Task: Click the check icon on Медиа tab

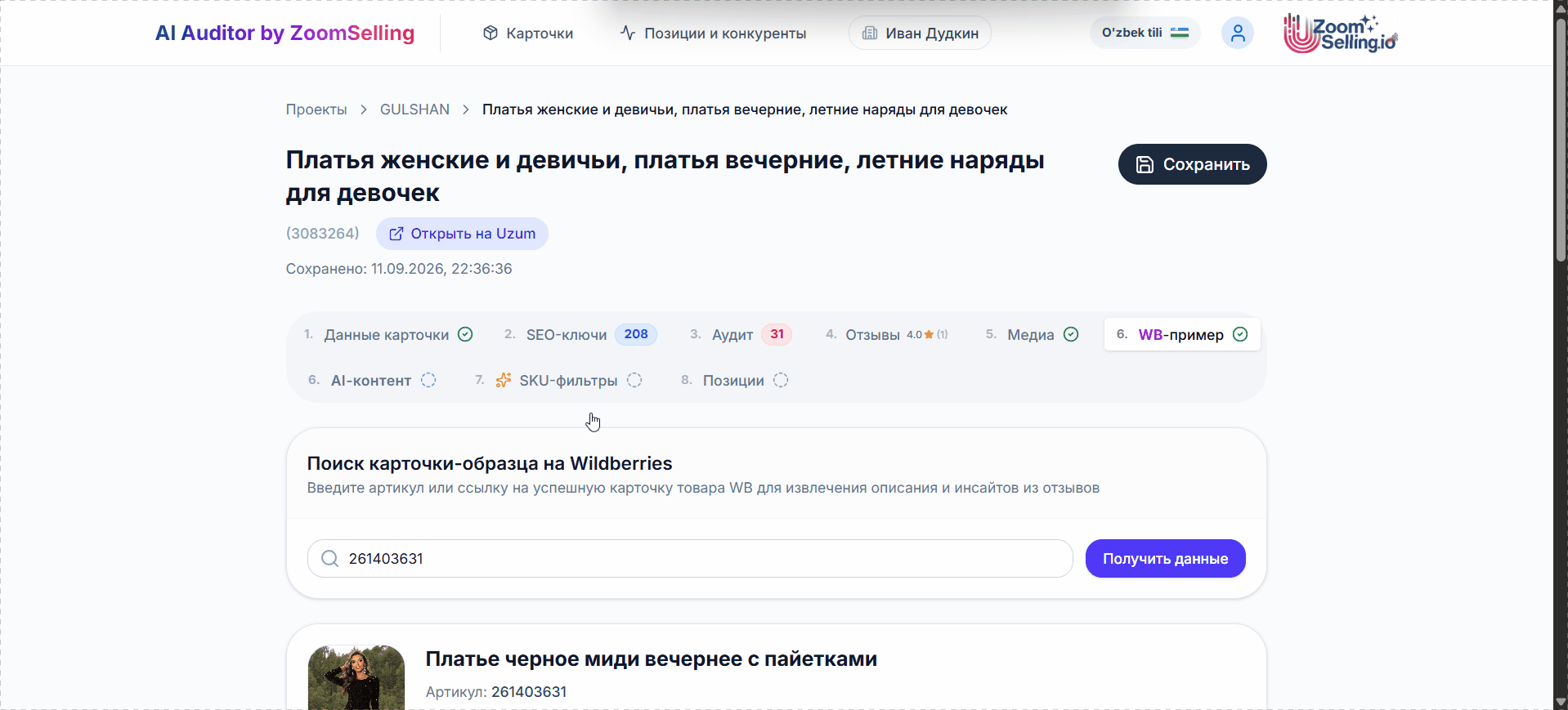Action: tap(1071, 334)
